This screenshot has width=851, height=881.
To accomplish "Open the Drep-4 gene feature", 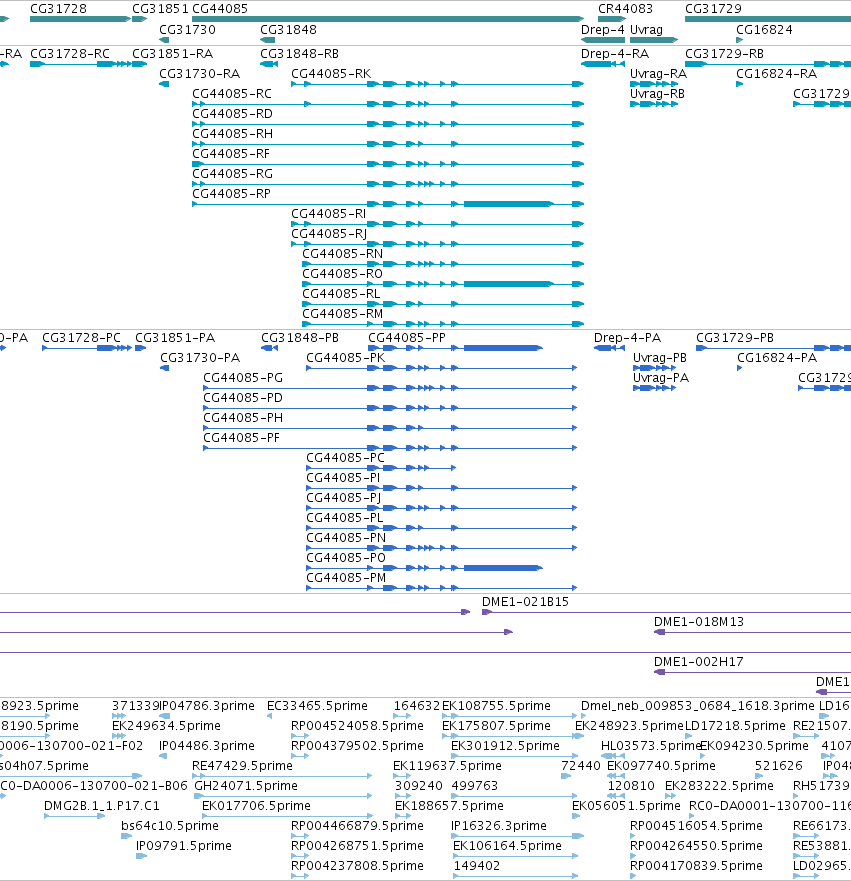I will coord(603,40).
